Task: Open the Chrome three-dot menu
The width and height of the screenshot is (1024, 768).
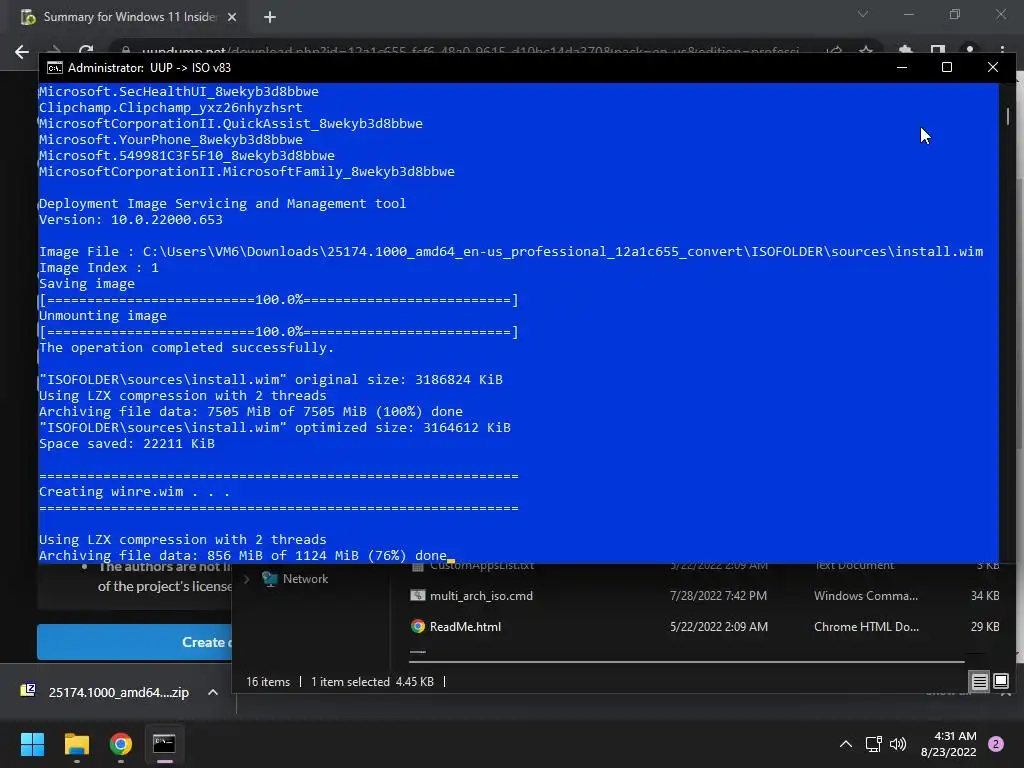Action: click(1002, 51)
